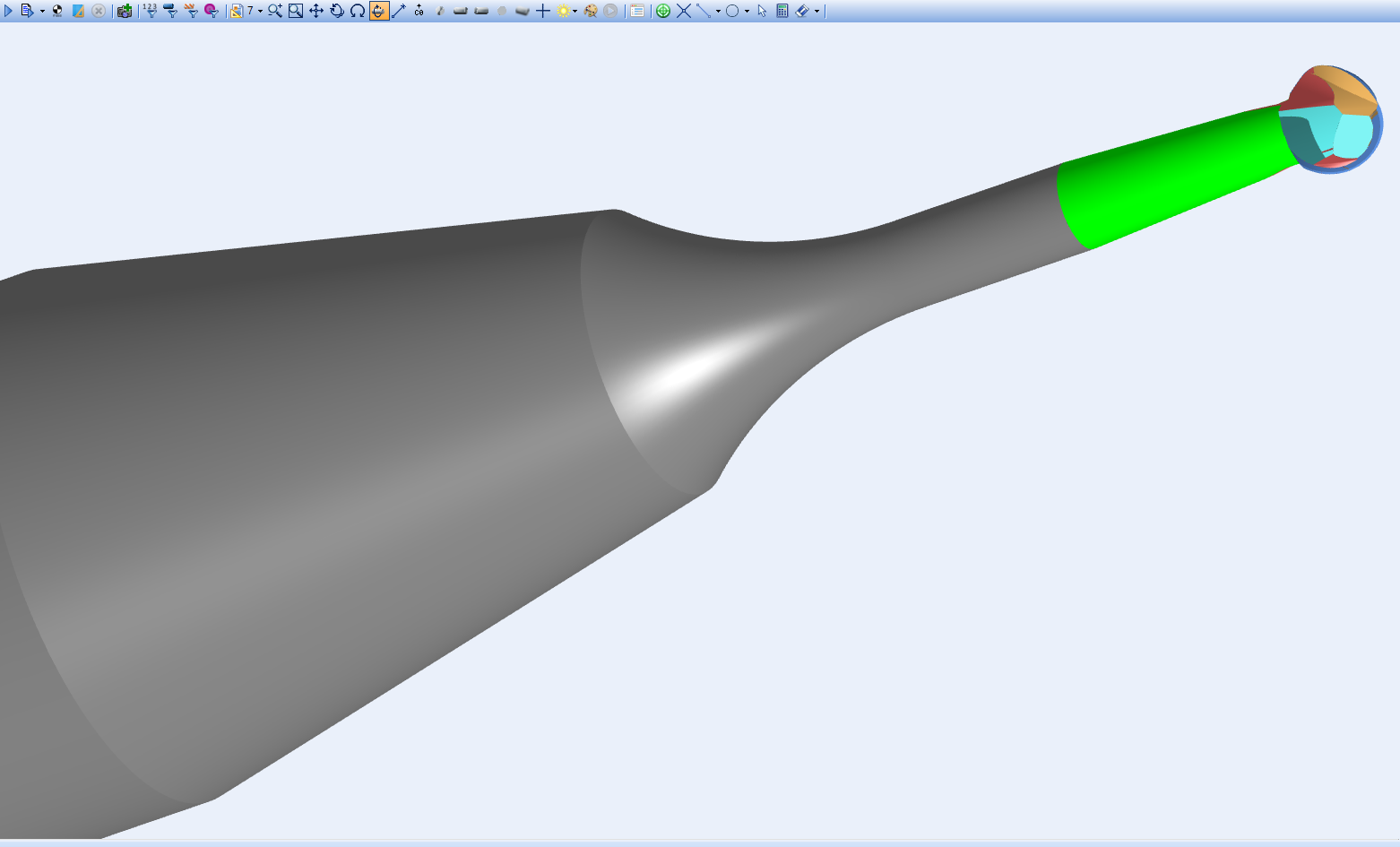Click the numbered 123 filter icon
This screenshot has height=847, width=1400.
(x=150, y=11)
